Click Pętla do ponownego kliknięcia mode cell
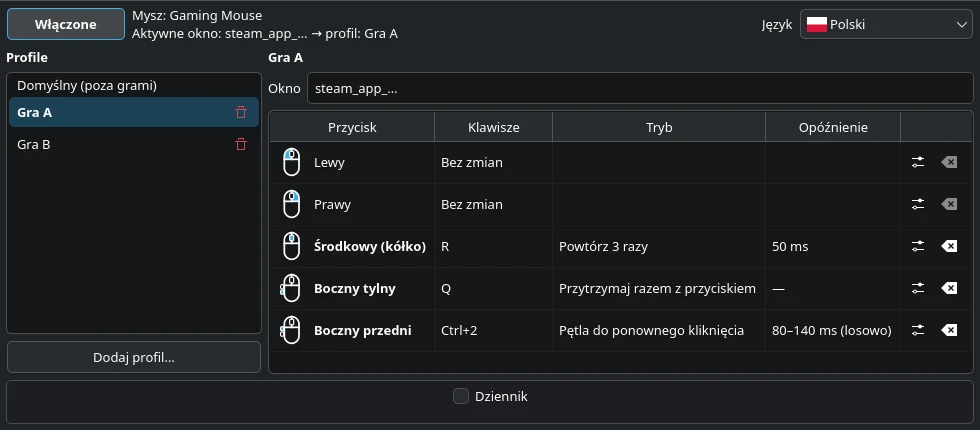This screenshot has height=430, width=980. tap(659, 330)
